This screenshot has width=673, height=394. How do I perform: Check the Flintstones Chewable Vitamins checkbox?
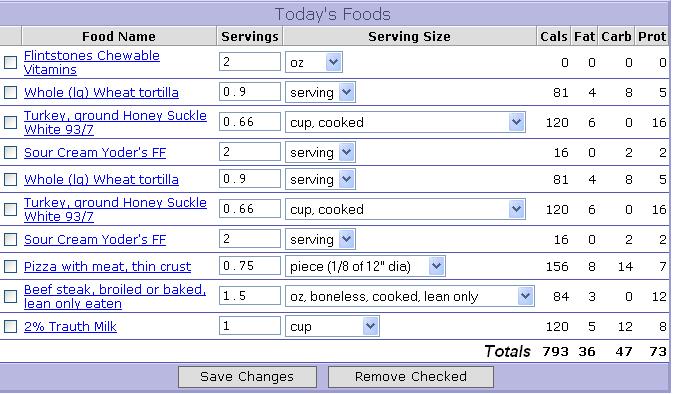pyautogui.click(x=10, y=63)
